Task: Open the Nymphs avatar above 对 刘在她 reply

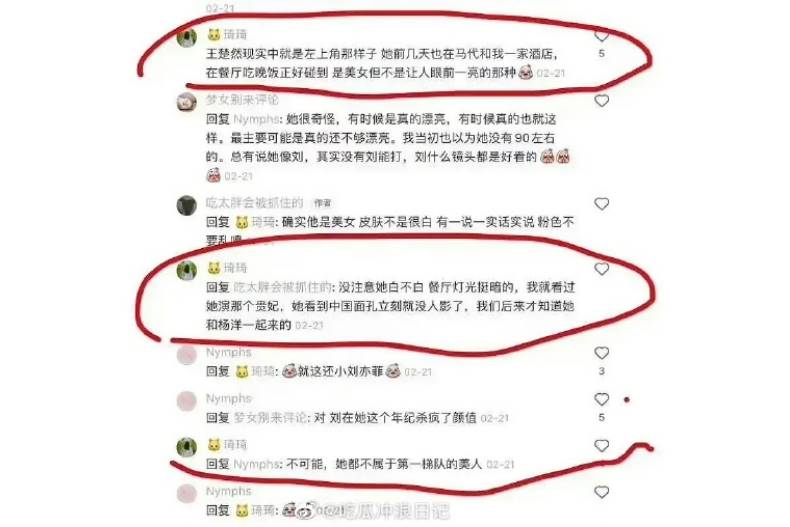Action: point(186,401)
